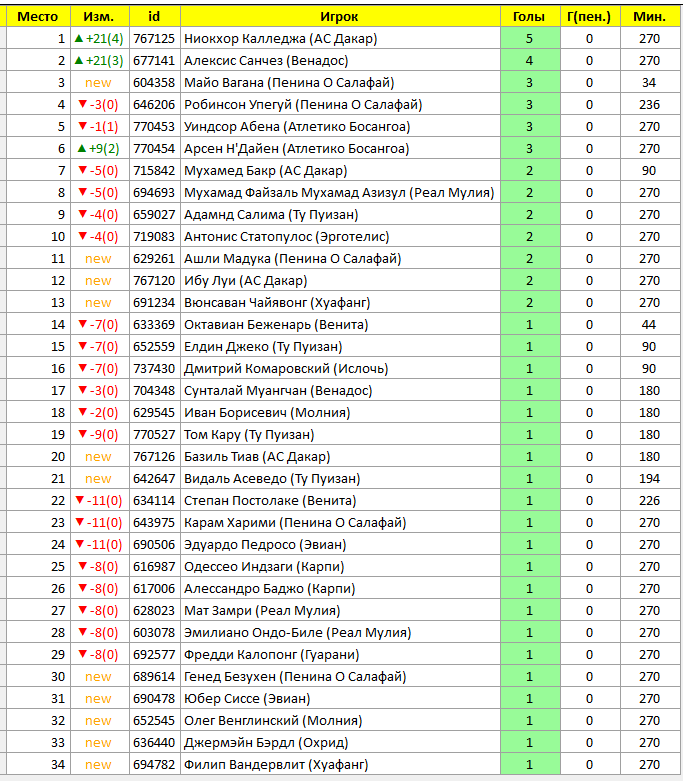683x781 pixels.
Task: Select player Юбер Сиссе (Эвиан)
Action: 247,698
